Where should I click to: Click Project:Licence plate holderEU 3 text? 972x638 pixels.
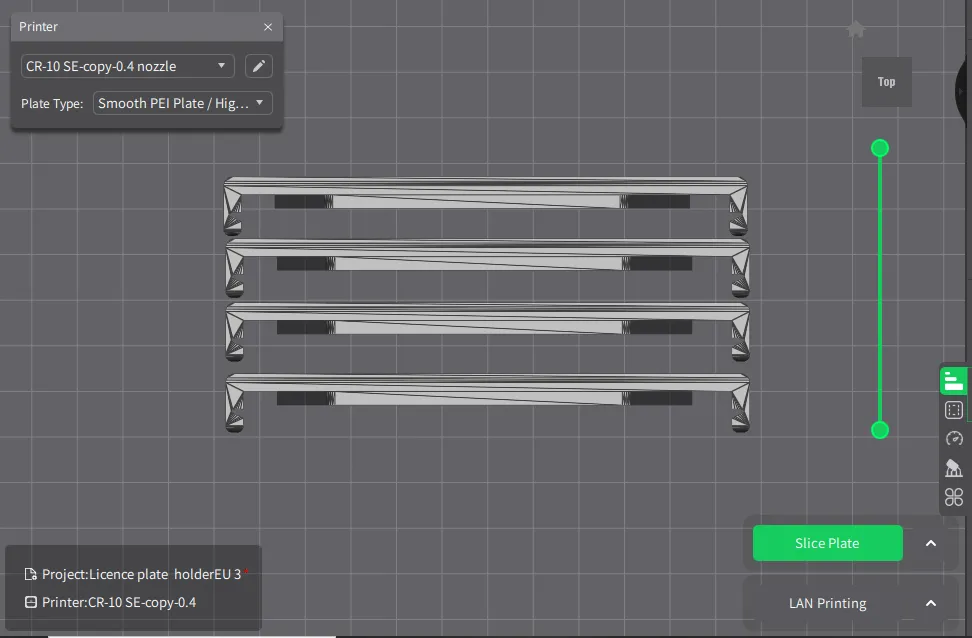point(141,574)
